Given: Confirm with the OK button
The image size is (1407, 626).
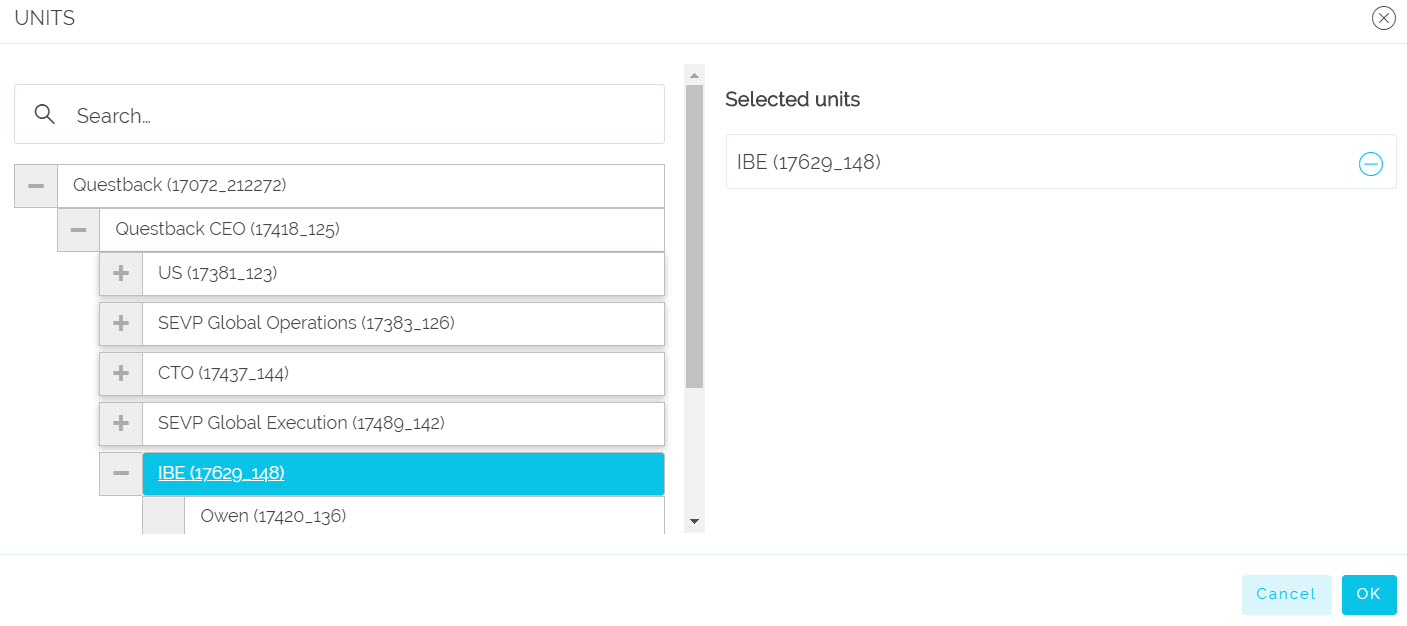Looking at the screenshot, I should (x=1369, y=594).
